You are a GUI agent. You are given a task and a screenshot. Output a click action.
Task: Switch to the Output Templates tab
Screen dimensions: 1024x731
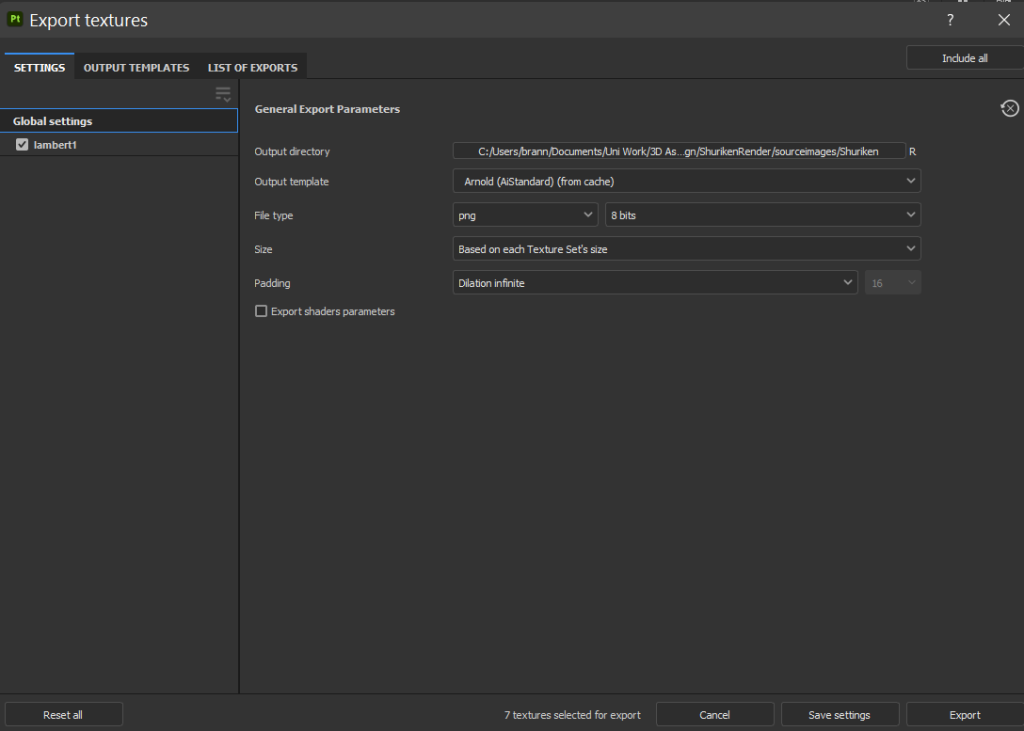tap(136, 68)
